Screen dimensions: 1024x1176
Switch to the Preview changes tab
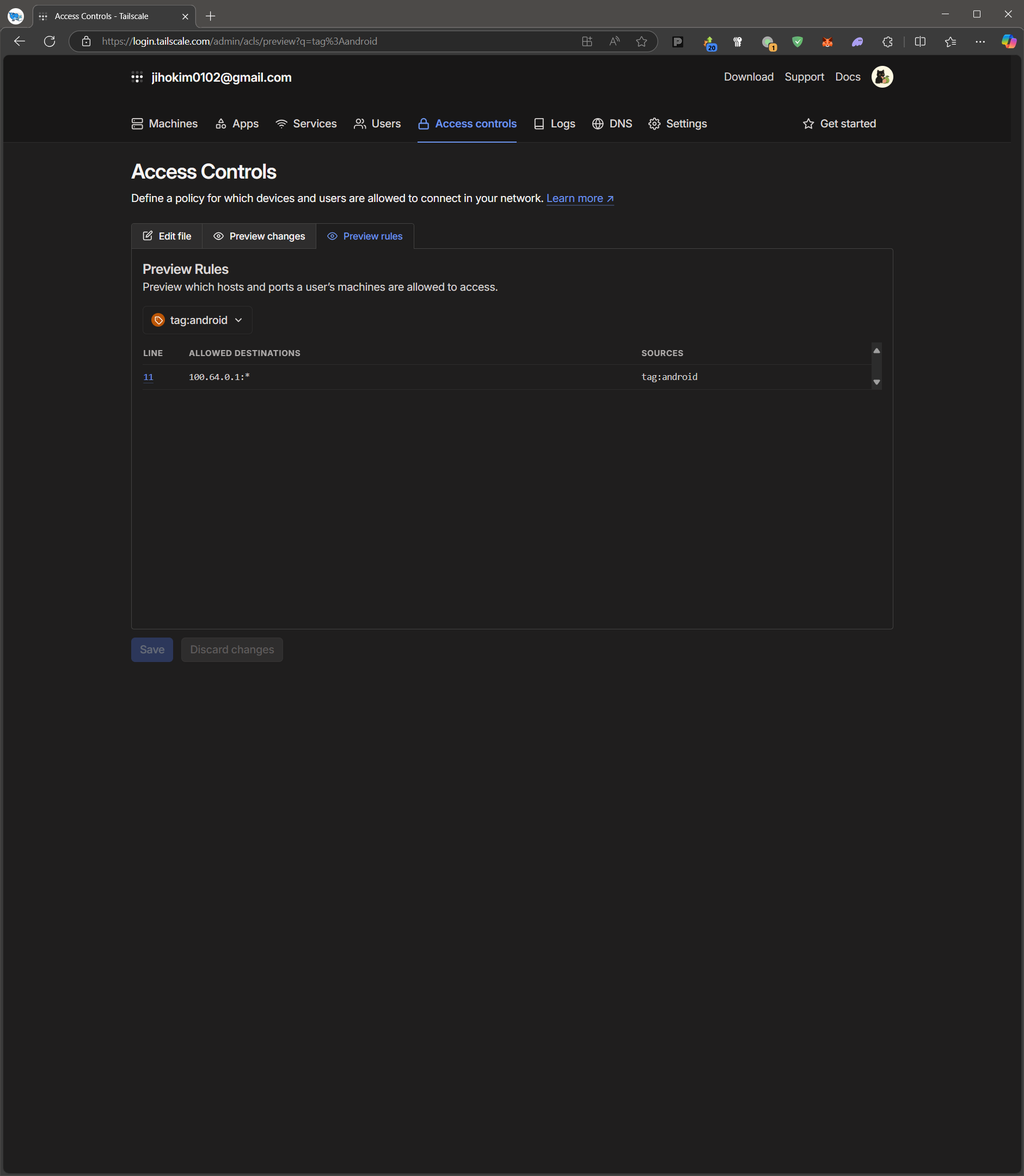pyautogui.click(x=260, y=236)
